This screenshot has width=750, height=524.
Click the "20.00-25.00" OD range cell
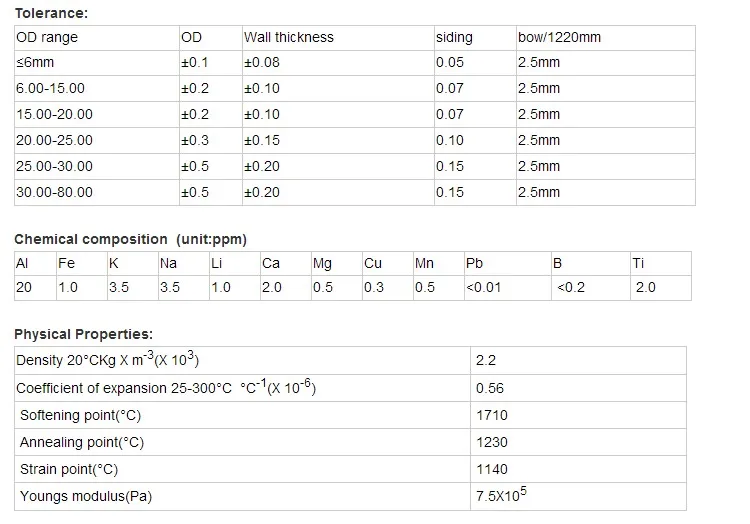click(55, 140)
